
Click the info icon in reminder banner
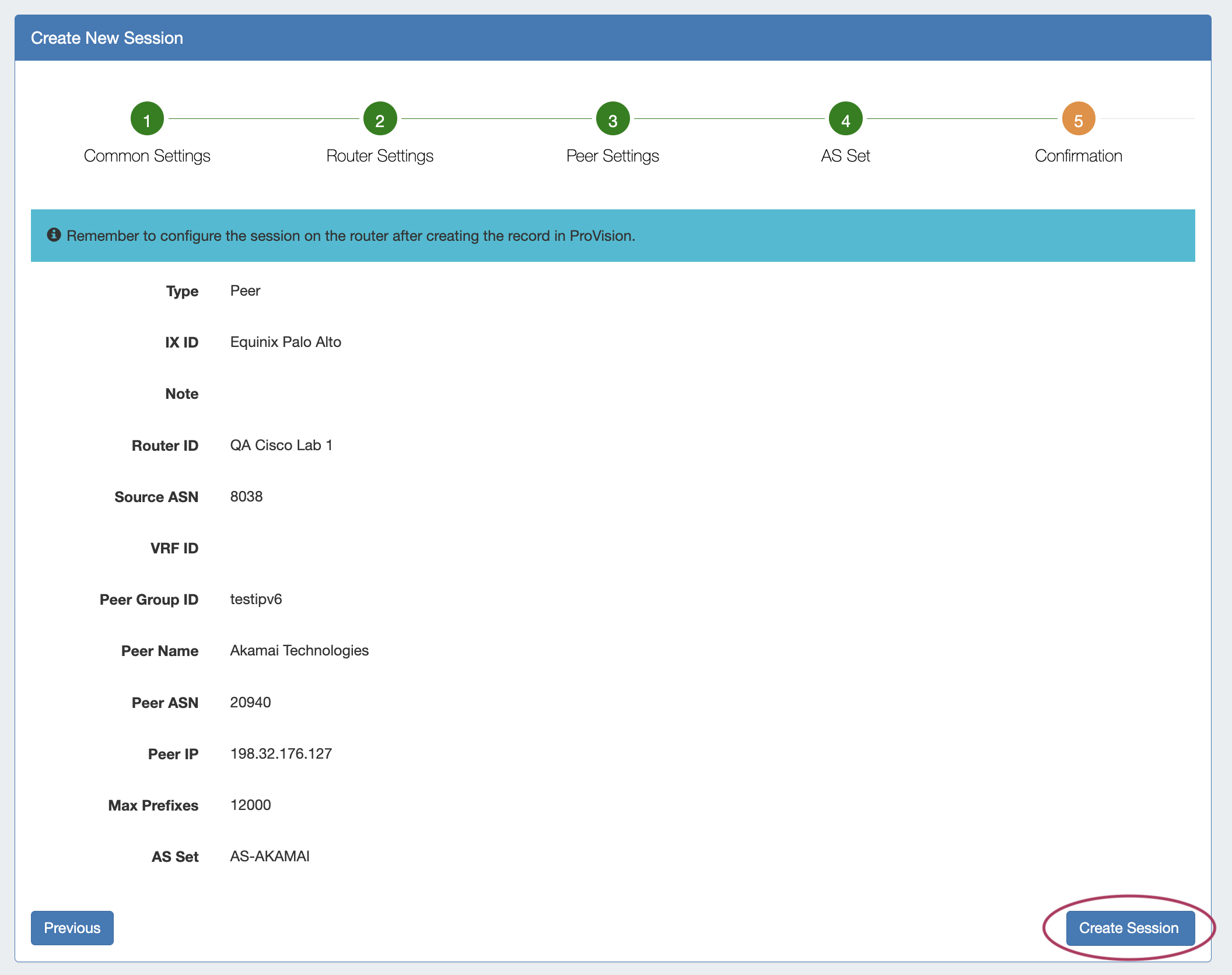(54, 235)
